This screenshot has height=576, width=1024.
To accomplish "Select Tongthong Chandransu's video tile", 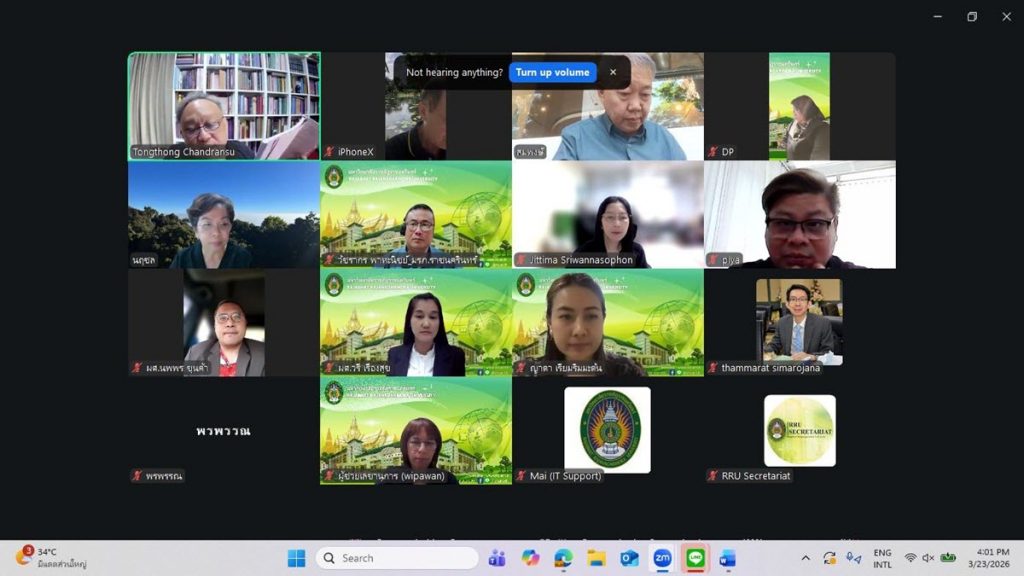I will coord(224,106).
